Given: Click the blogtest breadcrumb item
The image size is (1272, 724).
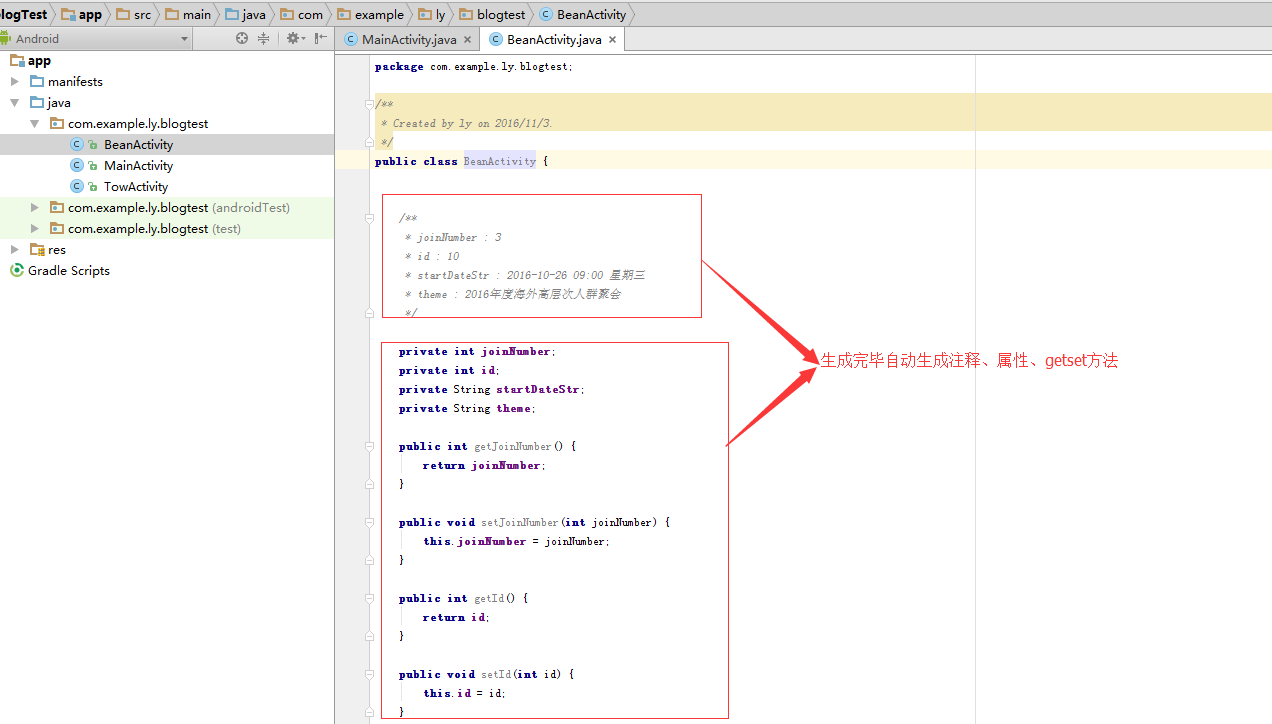Looking at the screenshot, I should pos(500,14).
